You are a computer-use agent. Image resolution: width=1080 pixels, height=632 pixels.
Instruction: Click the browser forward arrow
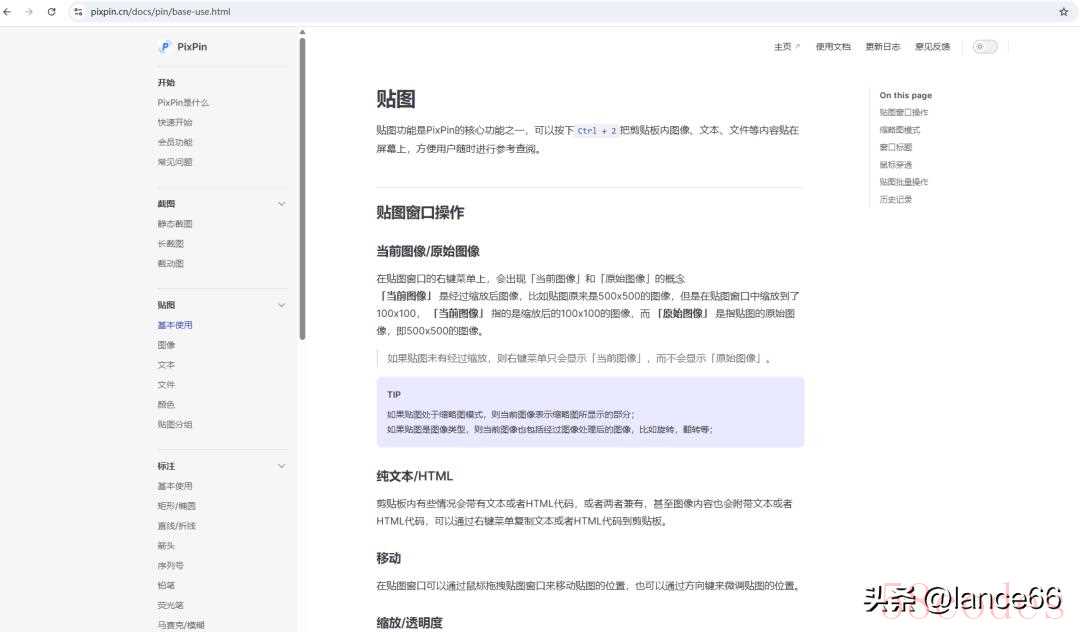(29, 12)
